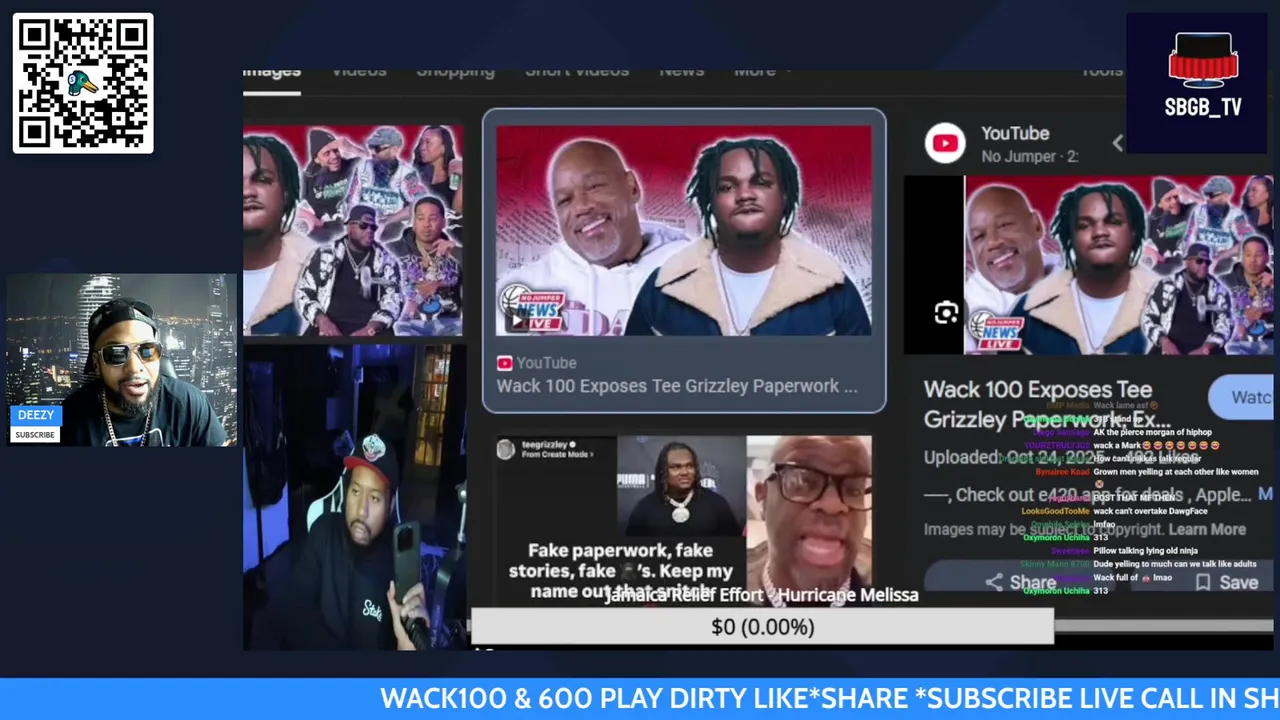
Task: Click the 'YouTube' source name in preview panel
Action: tap(1015, 133)
